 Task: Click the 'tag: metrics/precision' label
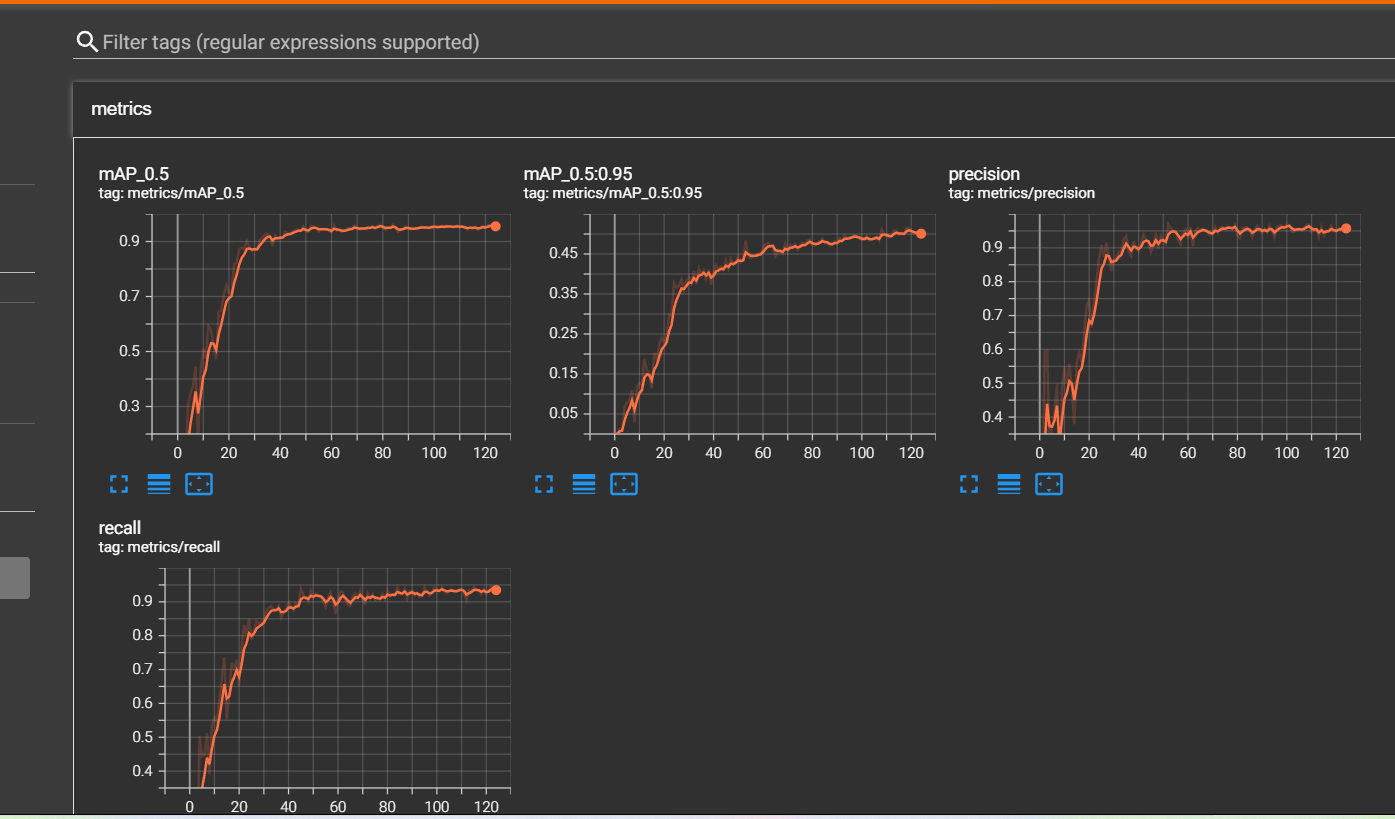[x=1022, y=193]
